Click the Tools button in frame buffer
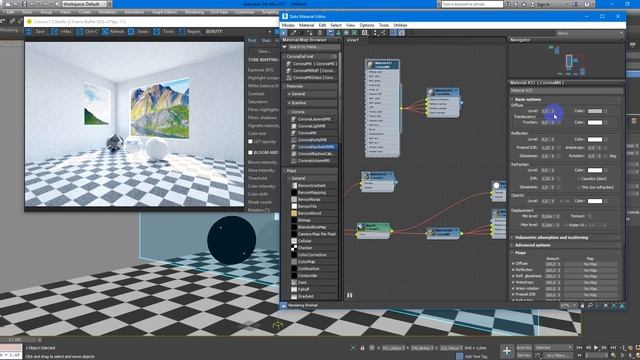Screen dimensions: 640x360 coord(164,31)
